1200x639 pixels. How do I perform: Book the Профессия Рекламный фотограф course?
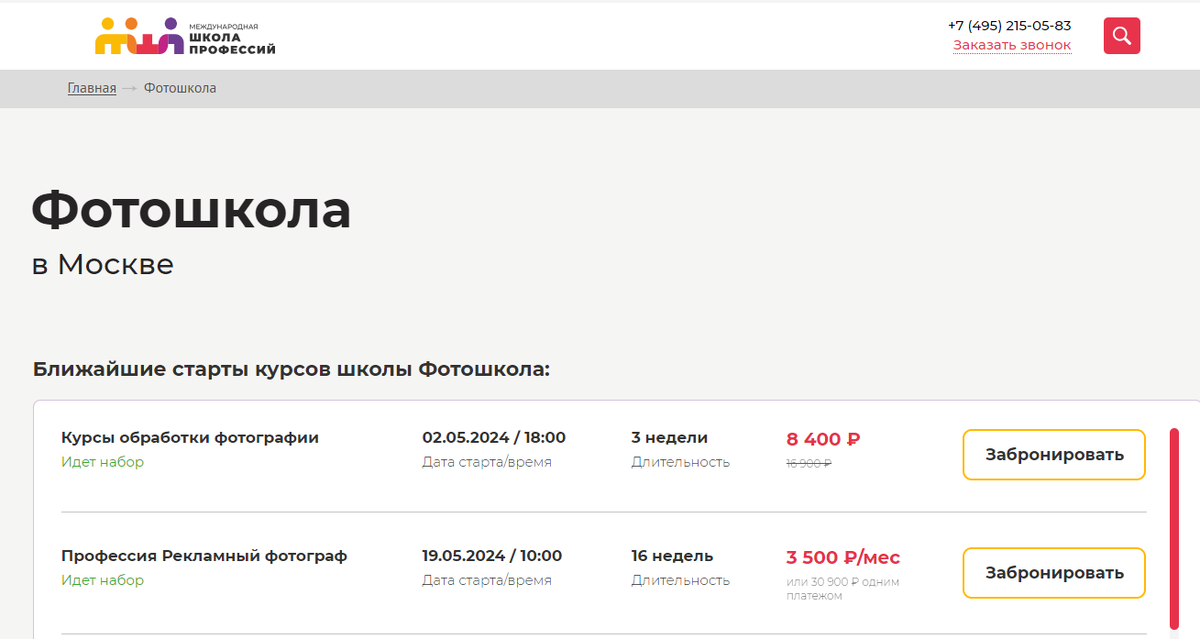(x=1053, y=572)
